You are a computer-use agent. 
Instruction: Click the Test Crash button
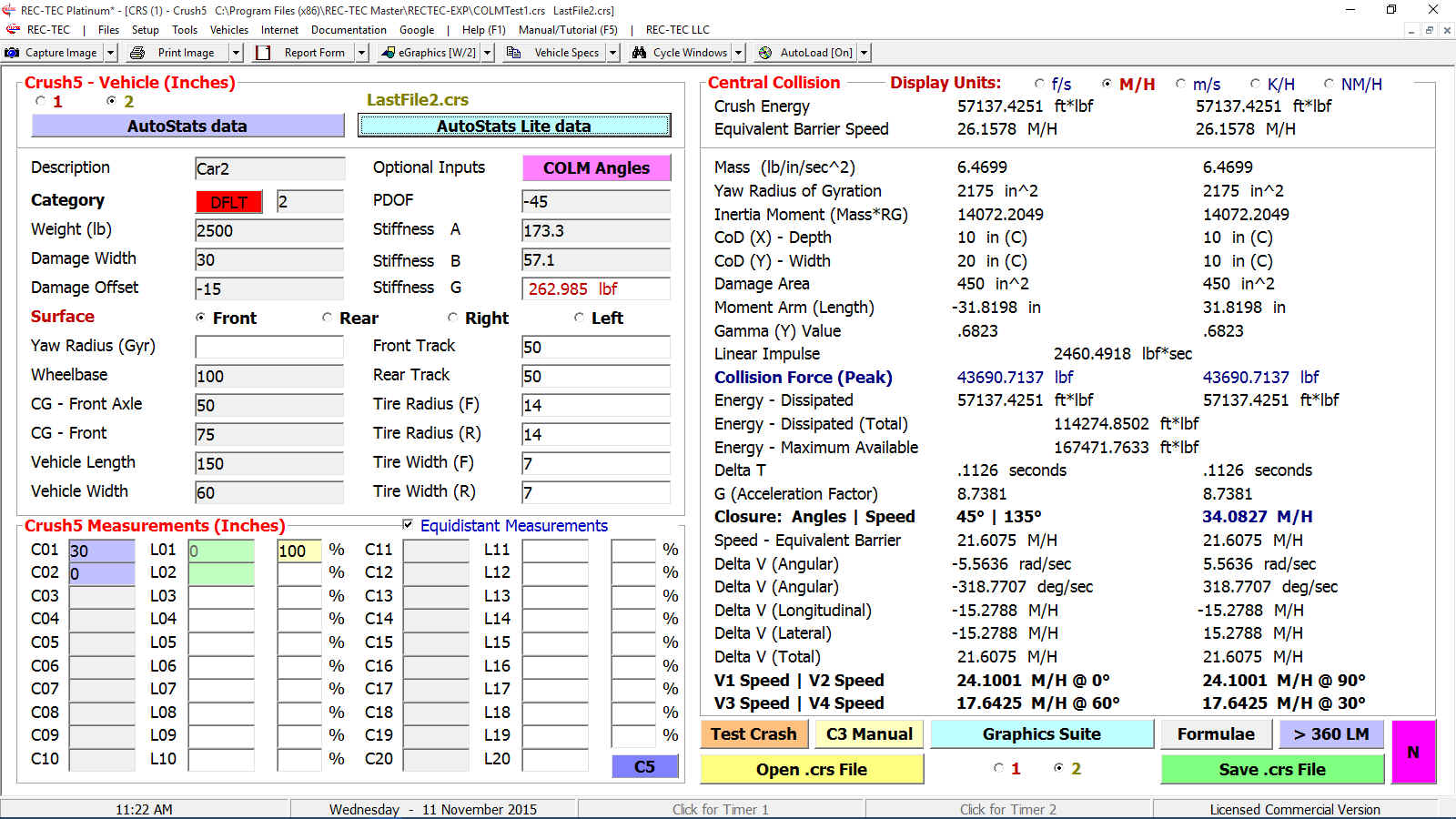(x=753, y=734)
